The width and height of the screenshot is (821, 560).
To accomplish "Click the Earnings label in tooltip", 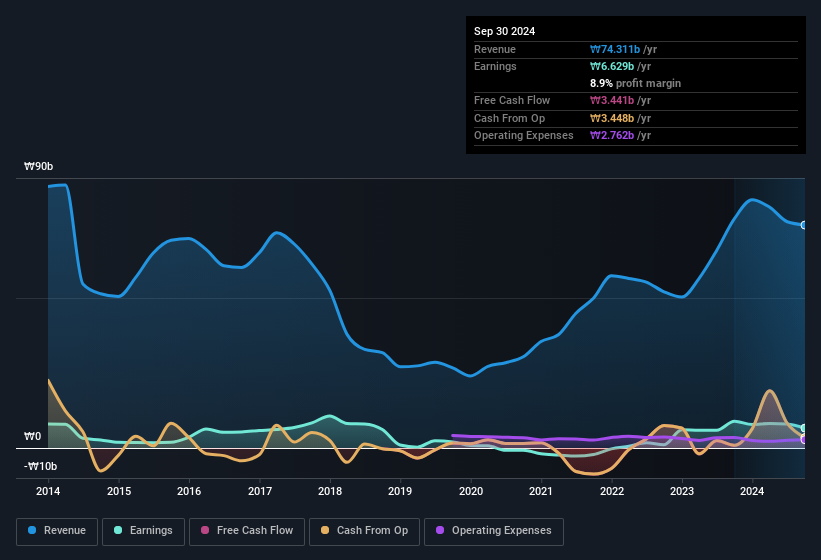I will point(495,66).
